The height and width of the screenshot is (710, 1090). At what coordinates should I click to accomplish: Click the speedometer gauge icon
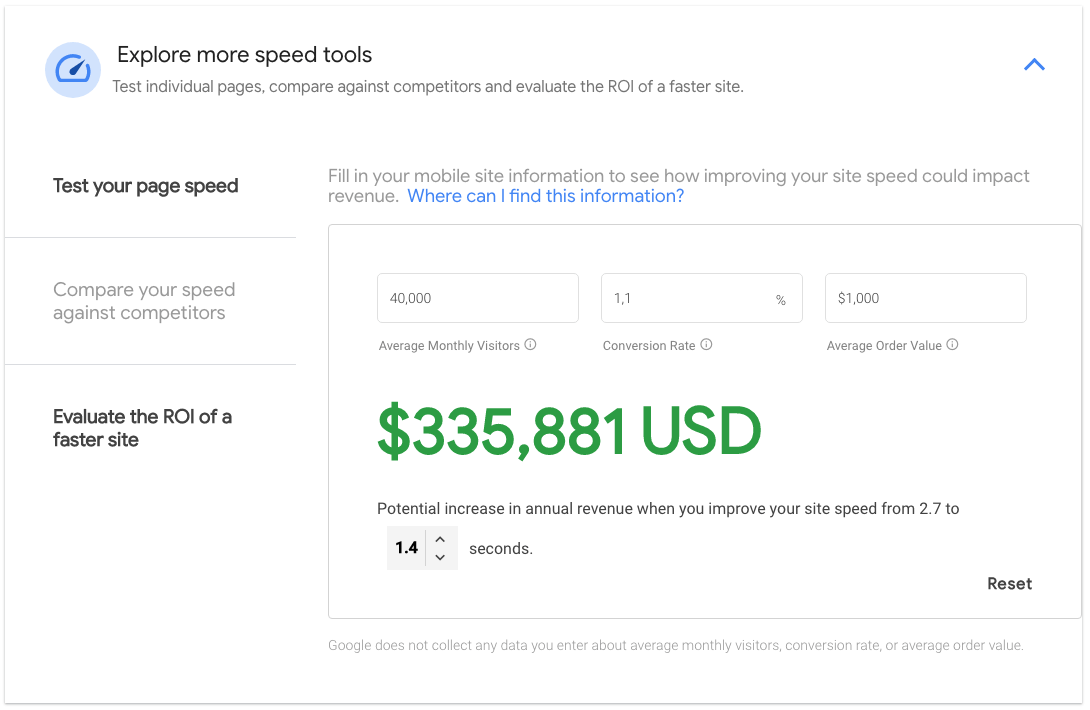pyautogui.click(x=73, y=70)
